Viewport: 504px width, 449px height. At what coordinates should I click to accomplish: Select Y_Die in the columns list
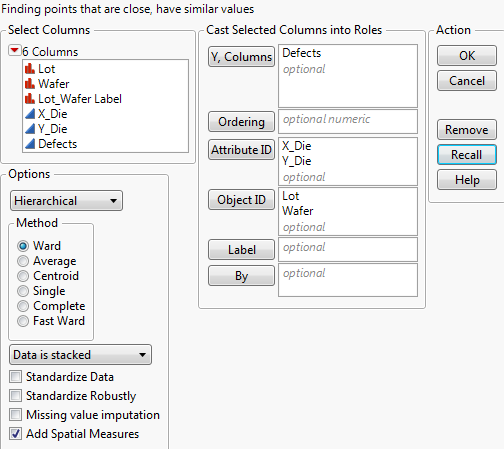(x=53, y=129)
